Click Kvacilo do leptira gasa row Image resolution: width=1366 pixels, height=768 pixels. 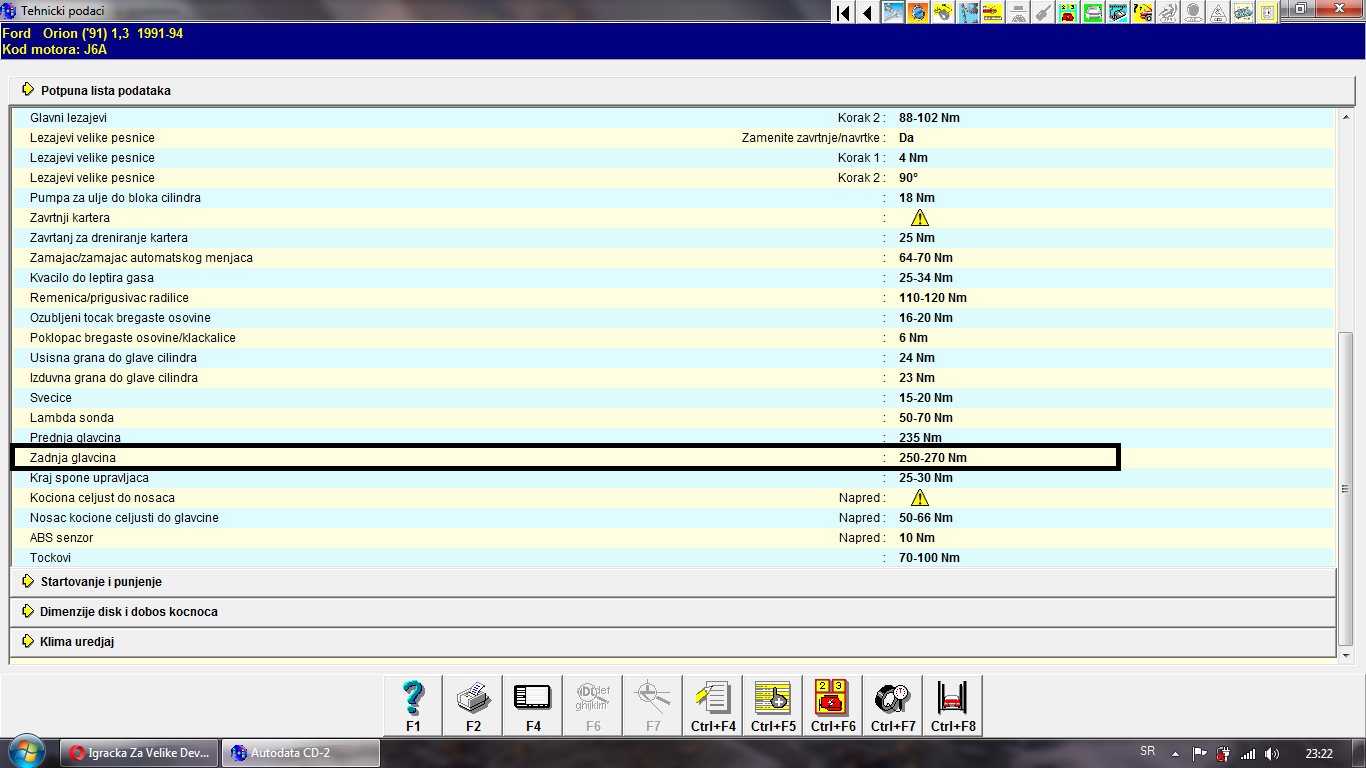[x=672, y=277]
